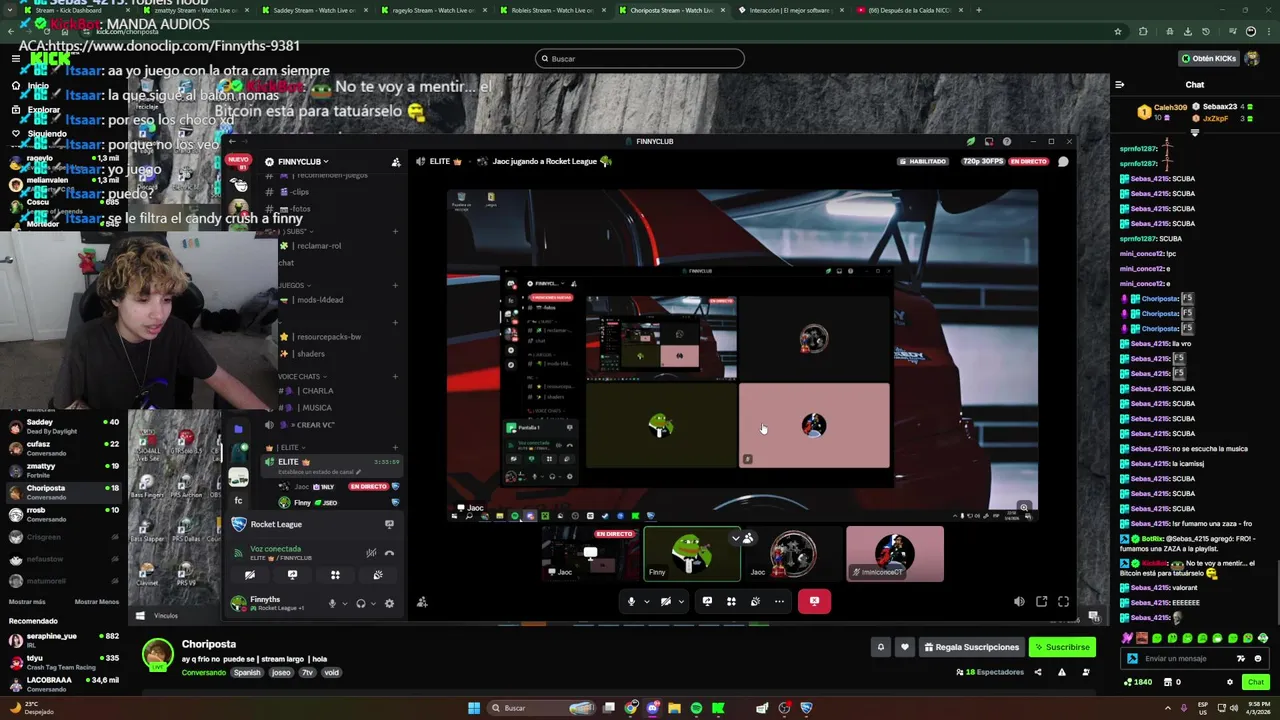Toggle noise suppression beside Voz conectada
The width and height of the screenshot is (1280, 720).
[371, 552]
